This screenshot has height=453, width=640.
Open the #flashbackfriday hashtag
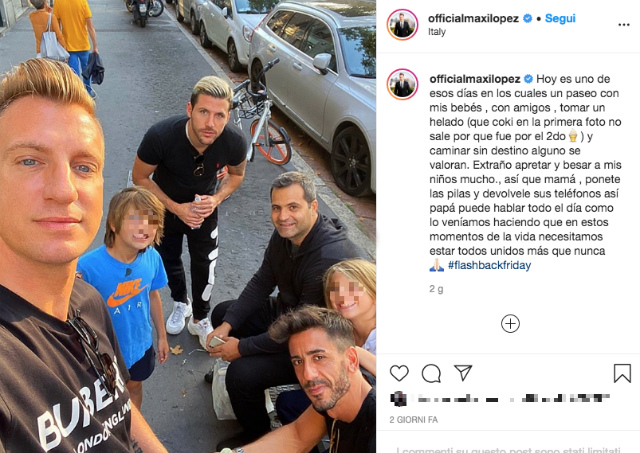[x=489, y=265]
